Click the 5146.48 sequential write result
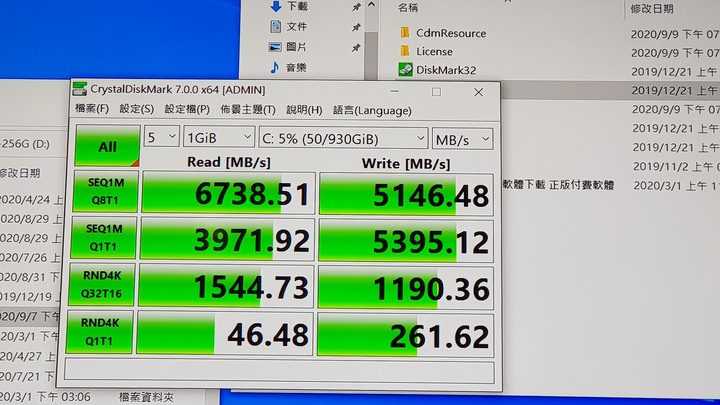This screenshot has height=405, width=720. point(406,195)
